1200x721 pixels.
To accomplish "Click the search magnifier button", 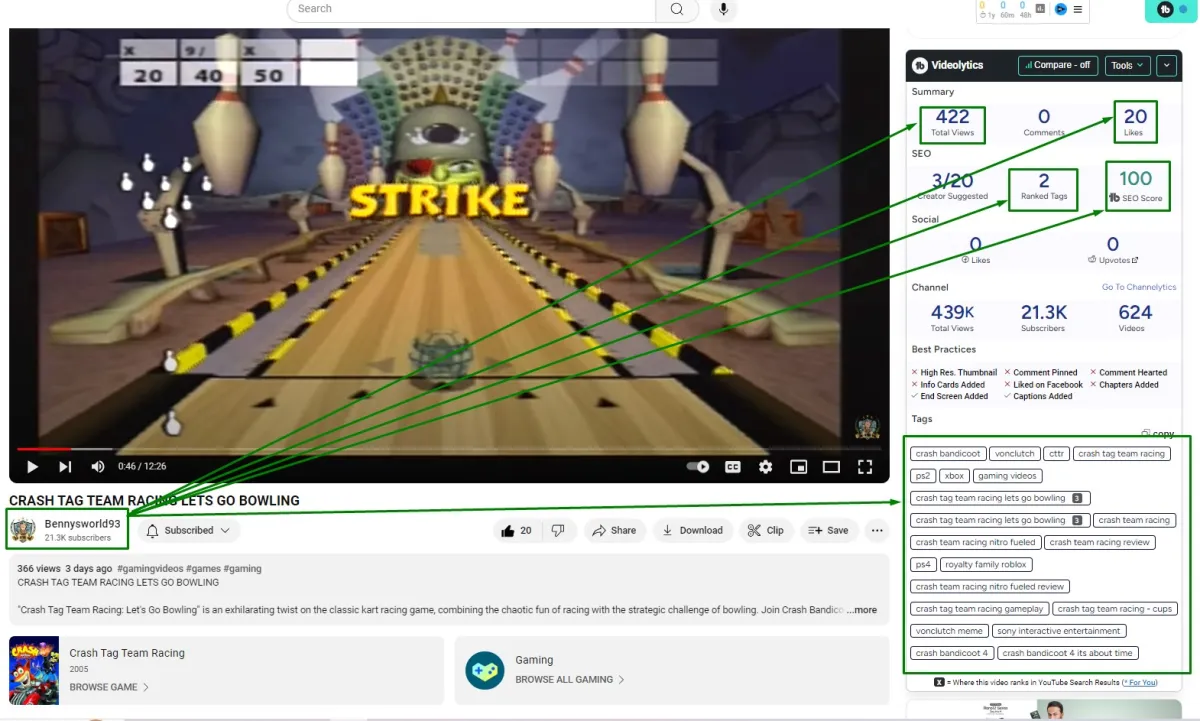I will coord(677,9).
